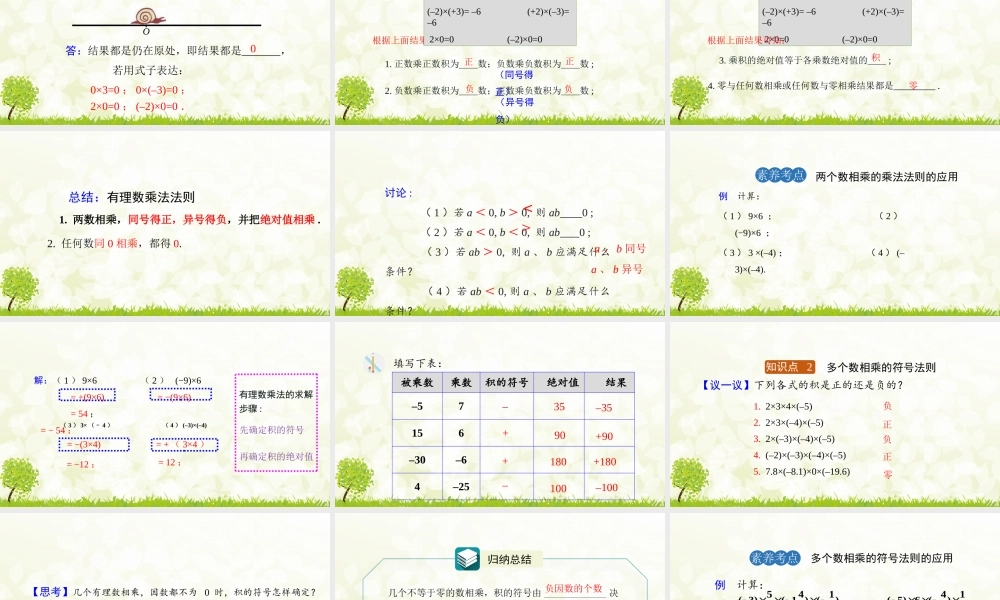The height and width of the screenshot is (600, 1000).
Task: Click the 归纳总结 heading label
Action: tap(509, 559)
